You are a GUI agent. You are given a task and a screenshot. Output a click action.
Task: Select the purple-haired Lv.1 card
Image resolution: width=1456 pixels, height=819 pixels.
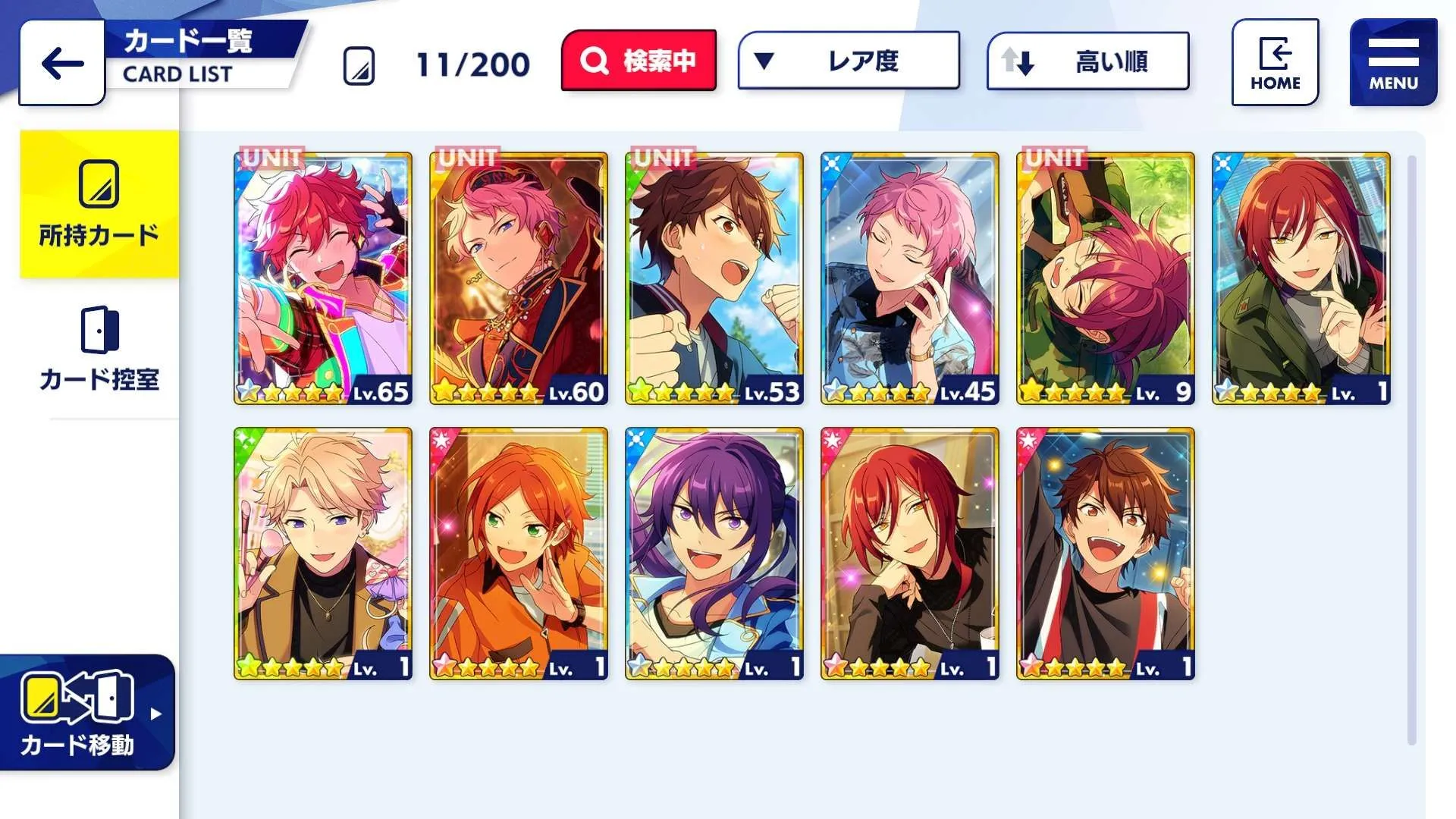pyautogui.click(x=714, y=554)
